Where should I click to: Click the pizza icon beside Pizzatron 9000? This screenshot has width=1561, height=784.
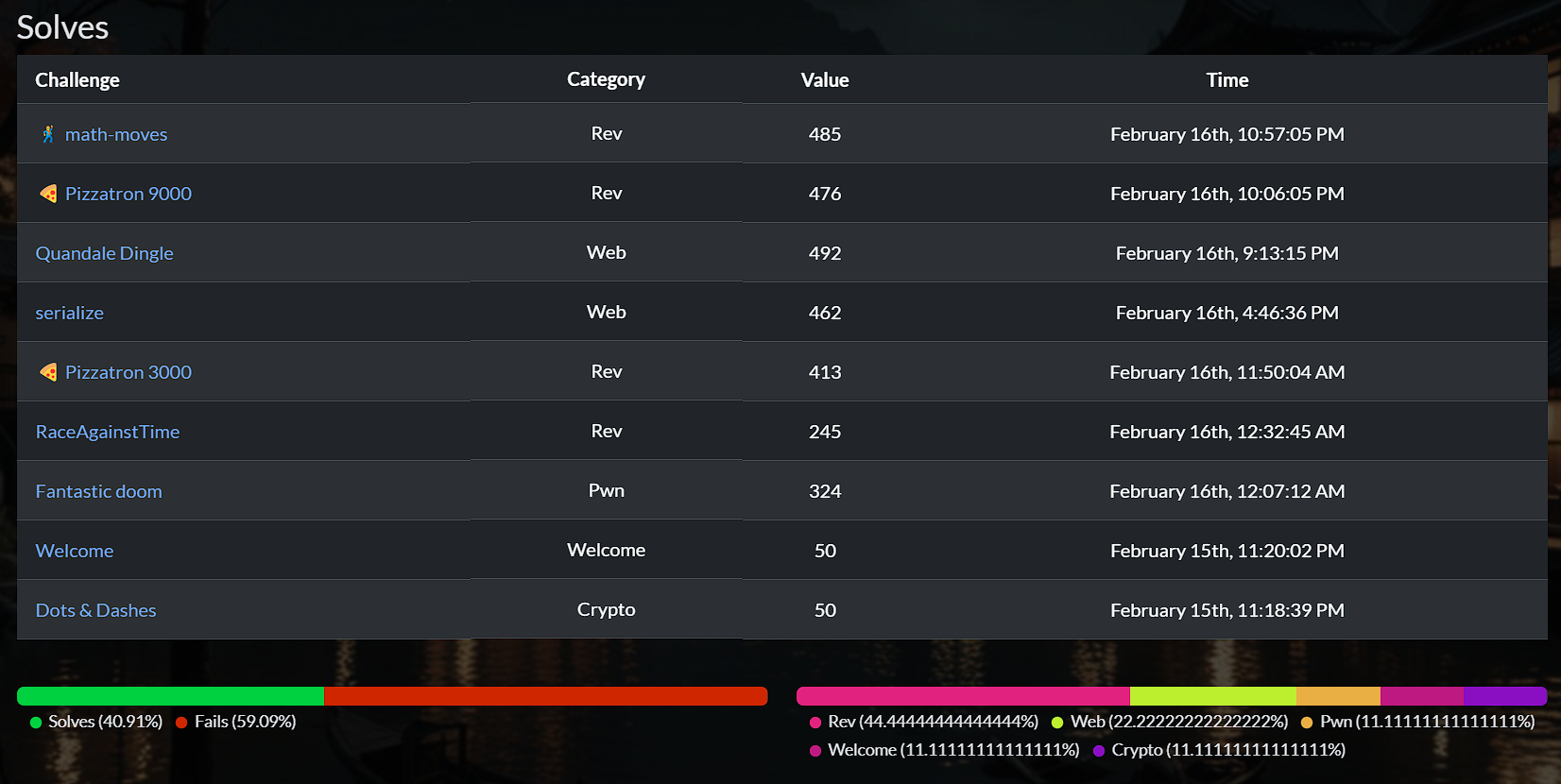(48, 194)
